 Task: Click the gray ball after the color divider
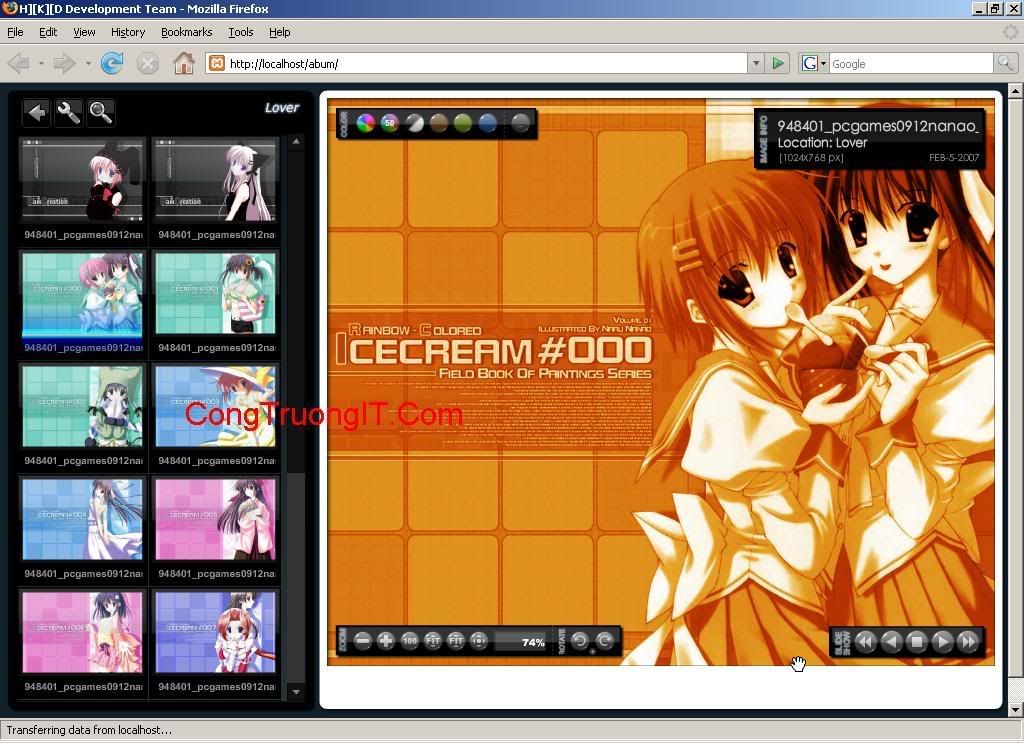(x=520, y=123)
